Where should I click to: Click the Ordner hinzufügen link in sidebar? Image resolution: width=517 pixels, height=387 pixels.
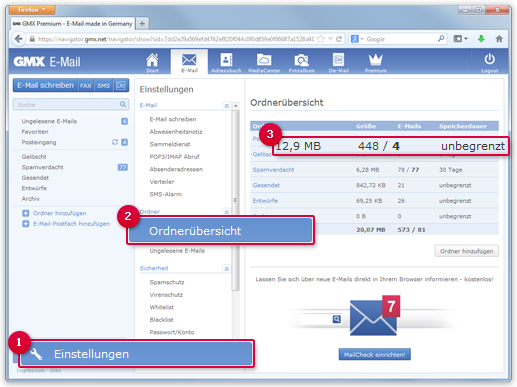tap(60, 213)
